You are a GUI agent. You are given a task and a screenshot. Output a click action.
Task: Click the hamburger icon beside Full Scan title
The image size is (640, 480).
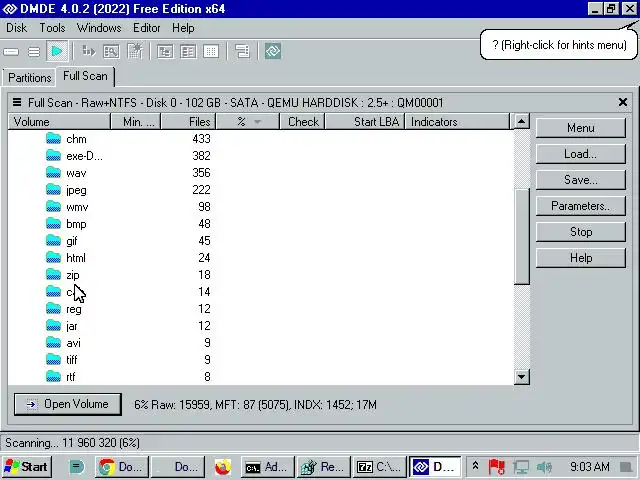17,102
